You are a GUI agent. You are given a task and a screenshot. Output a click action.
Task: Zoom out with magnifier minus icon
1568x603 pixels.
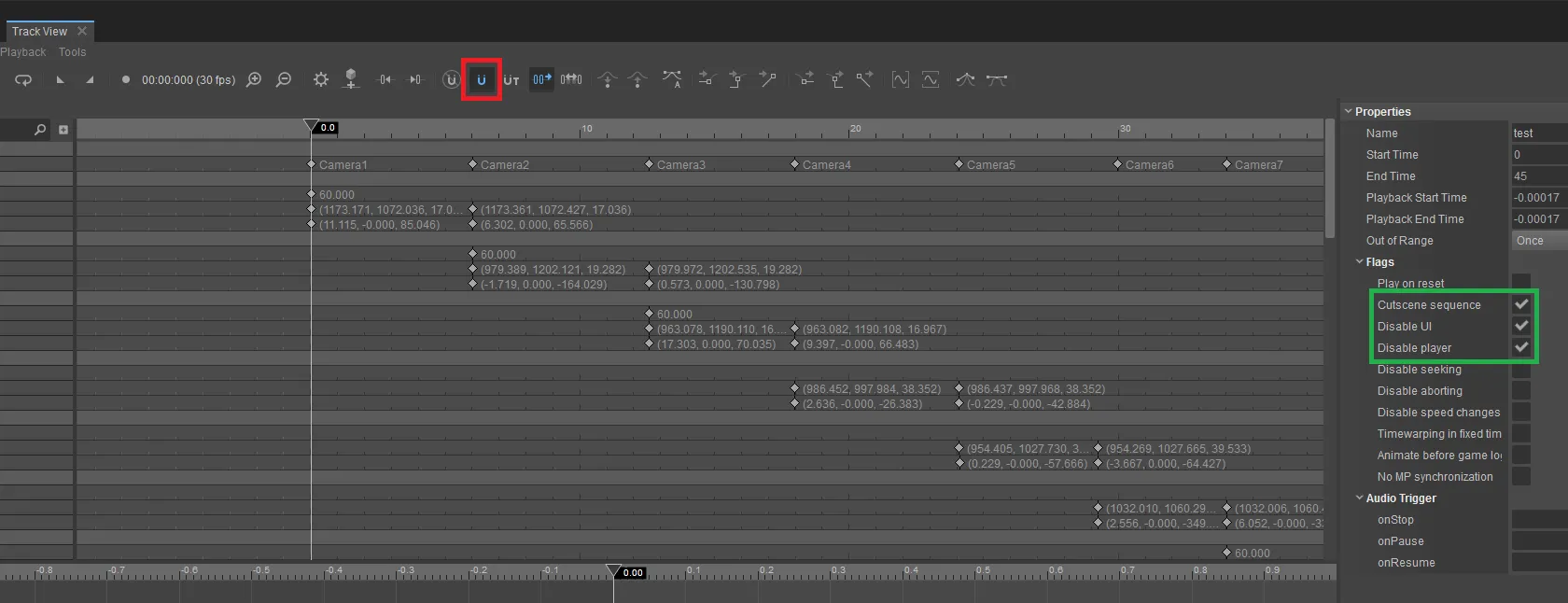point(284,80)
